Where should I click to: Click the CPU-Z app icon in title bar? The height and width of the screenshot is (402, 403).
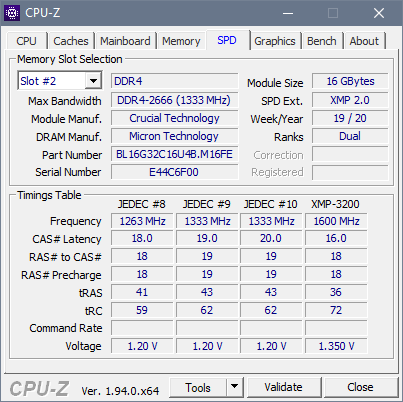tap(12, 13)
